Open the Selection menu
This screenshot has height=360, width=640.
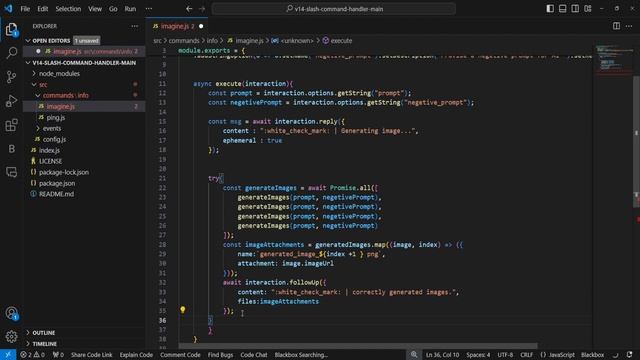pyautogui.click(x=68, y=9)
